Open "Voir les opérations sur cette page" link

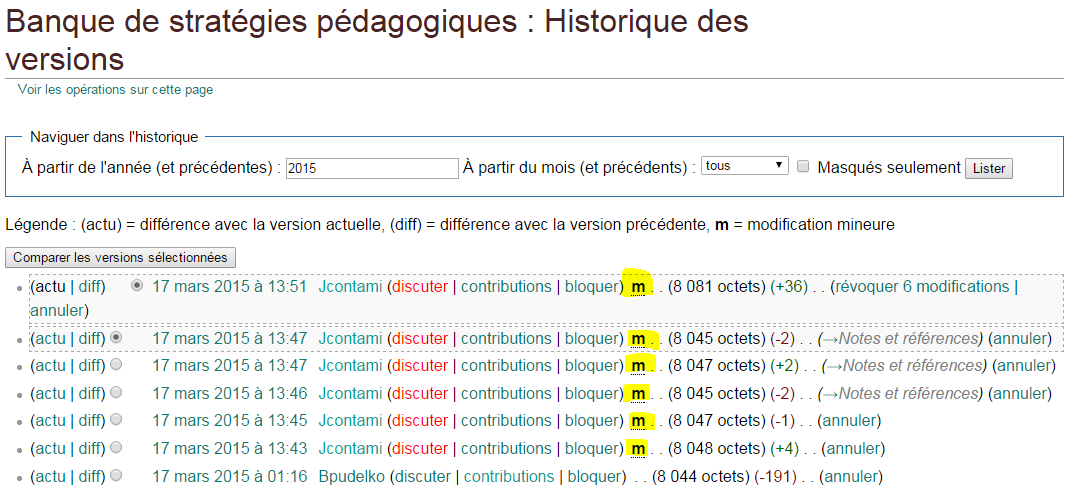coord(115,90)
